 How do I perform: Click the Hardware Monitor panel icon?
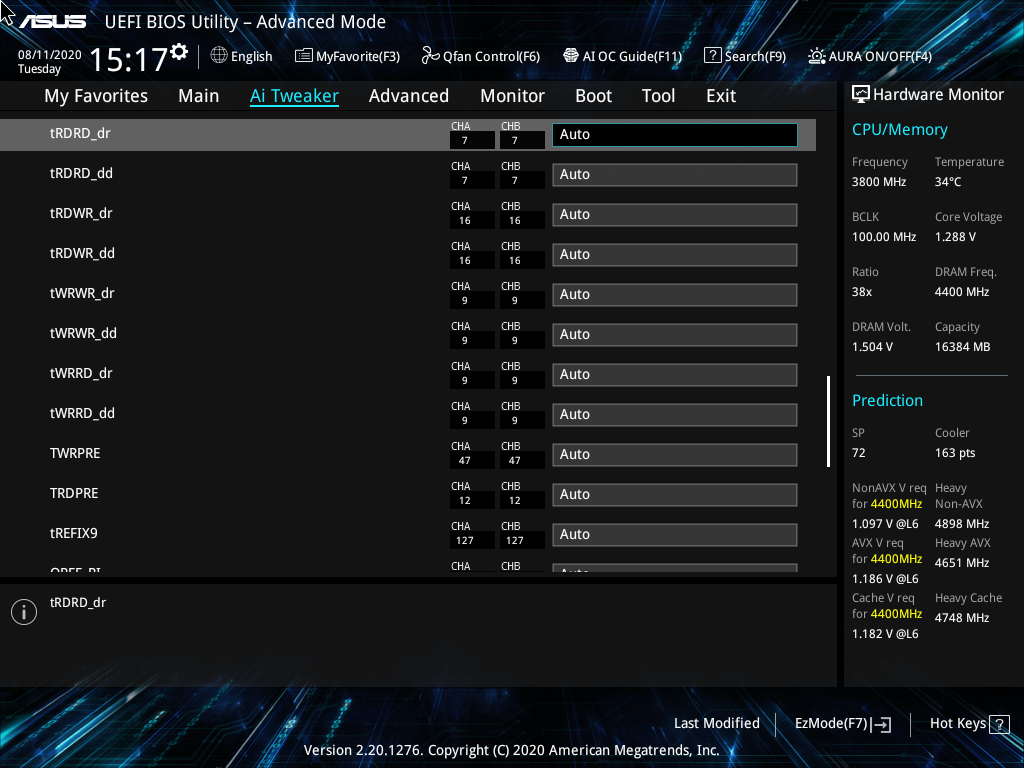pyautogui.click(x=860, y=94)
